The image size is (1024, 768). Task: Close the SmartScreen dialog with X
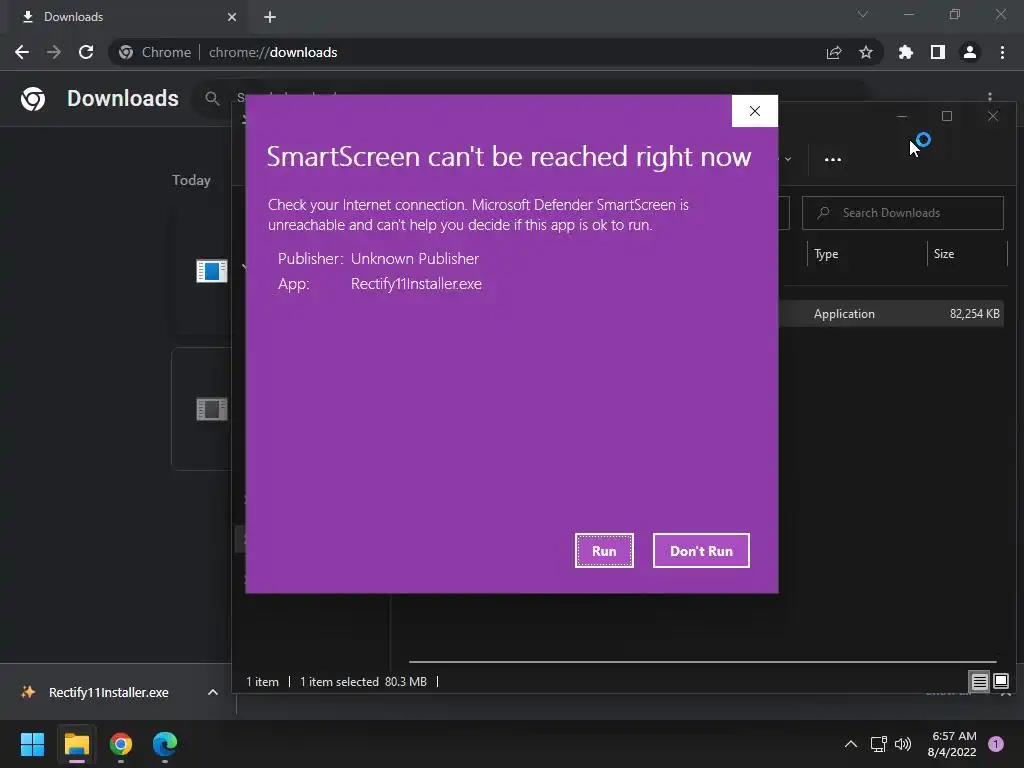[x=754, y=111]
